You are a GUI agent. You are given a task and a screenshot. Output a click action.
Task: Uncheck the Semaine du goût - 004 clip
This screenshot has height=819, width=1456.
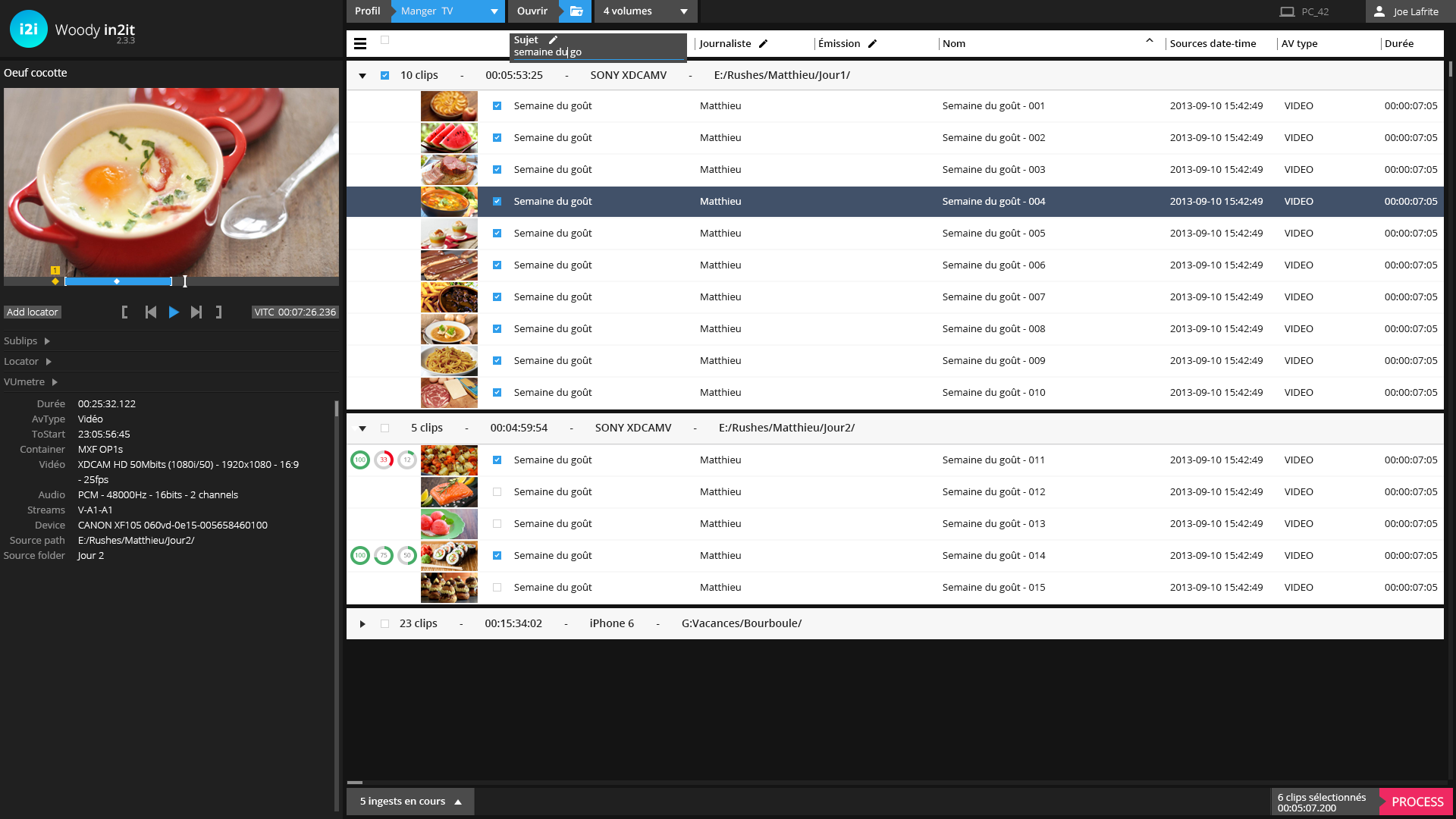pos(497,202)
